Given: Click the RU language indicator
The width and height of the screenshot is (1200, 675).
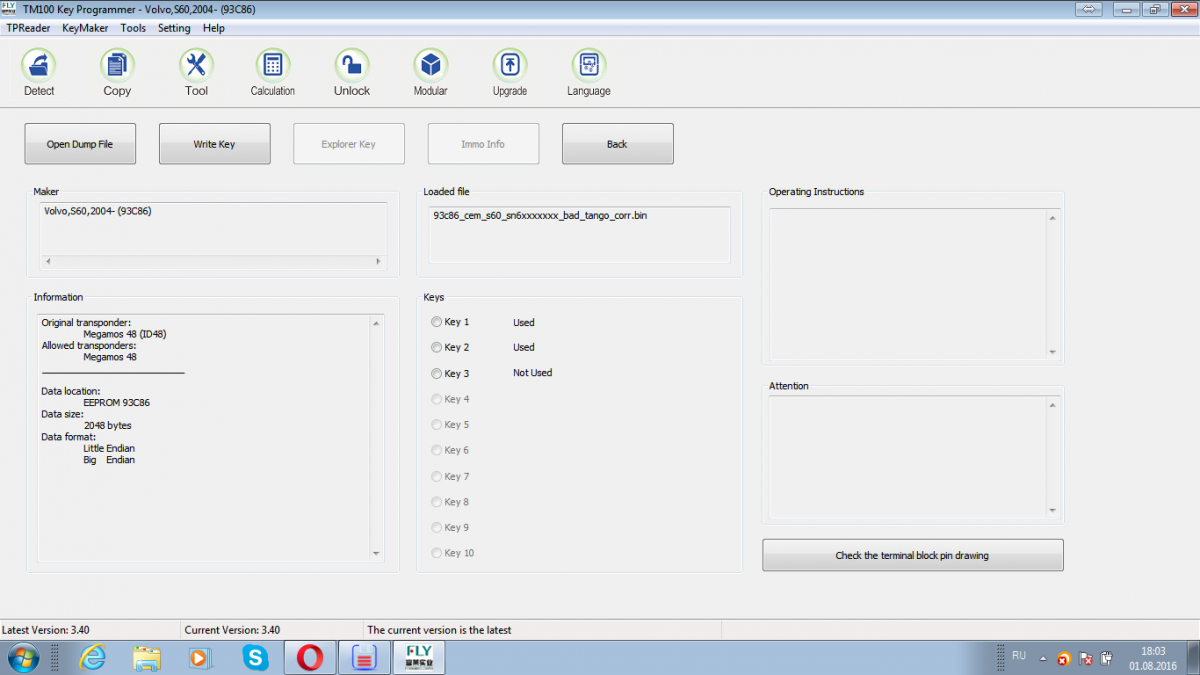Looking at the screenshot, I should pos(1019,656).
